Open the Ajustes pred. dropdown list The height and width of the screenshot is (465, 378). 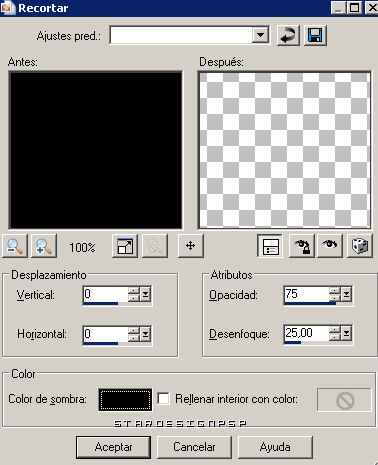coord(260,35)
